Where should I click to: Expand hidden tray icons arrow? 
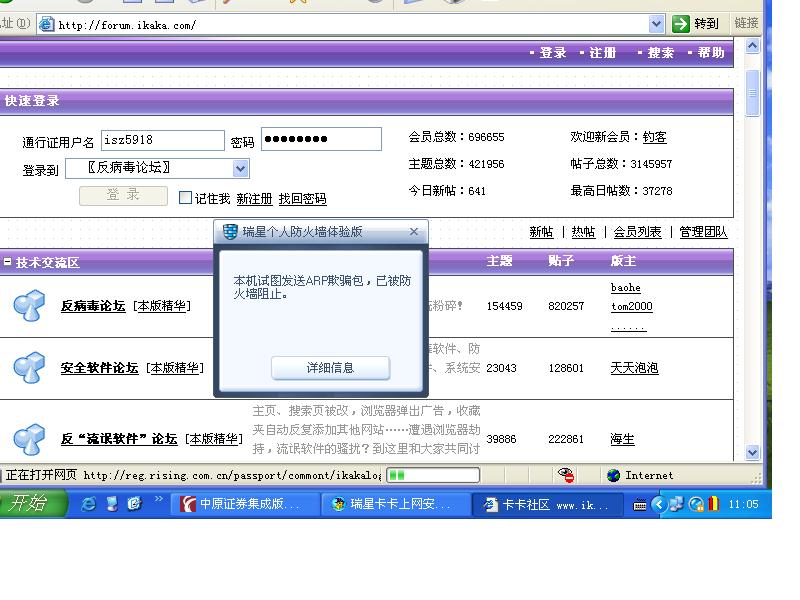tap(659, 505)
